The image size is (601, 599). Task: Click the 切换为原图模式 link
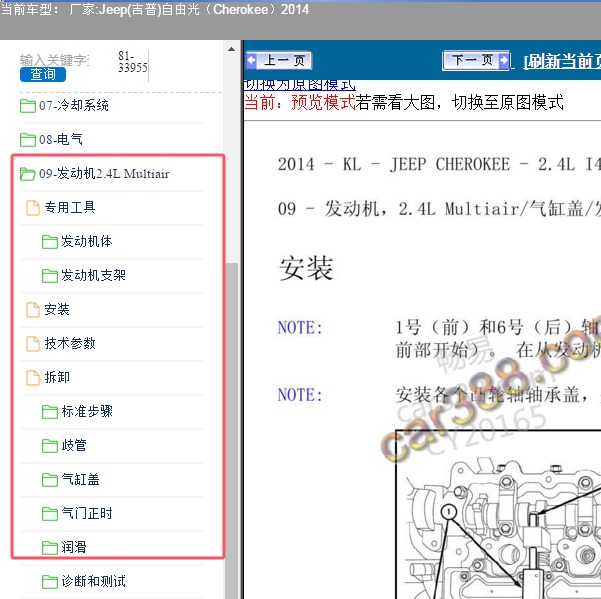300,85
